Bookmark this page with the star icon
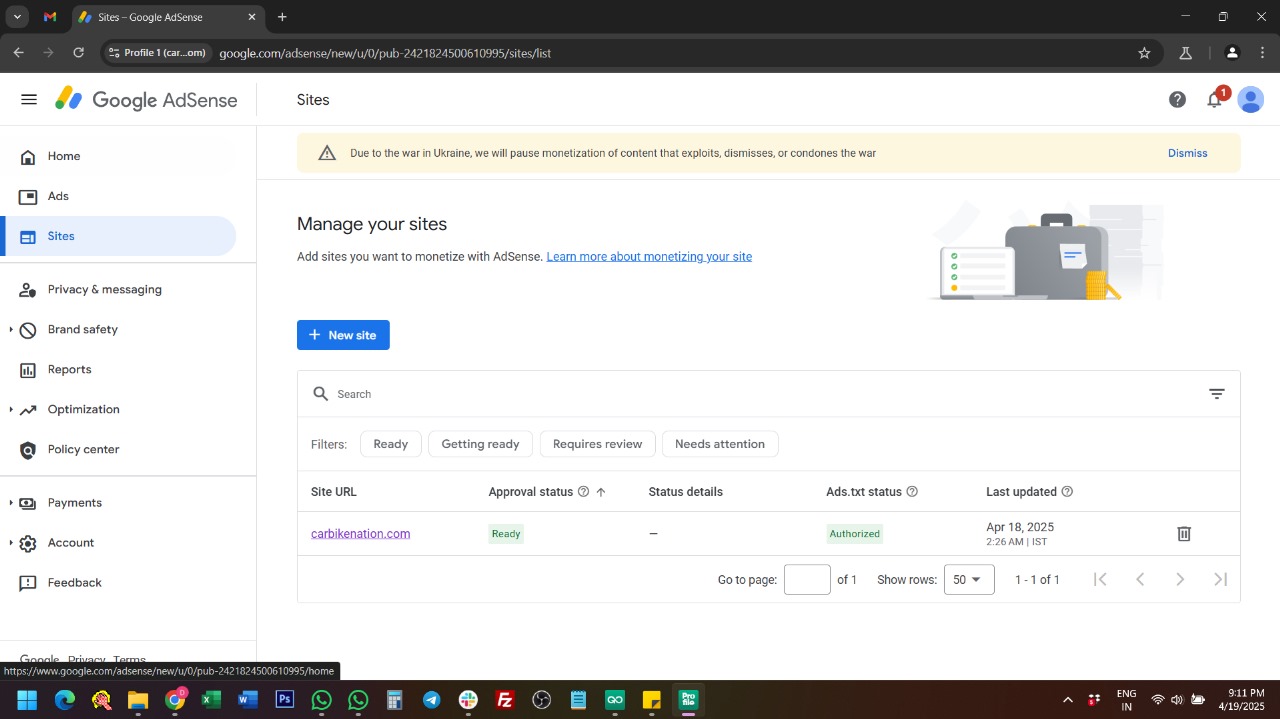This screenshot has width=1280, height=719. pos(1144,53)
